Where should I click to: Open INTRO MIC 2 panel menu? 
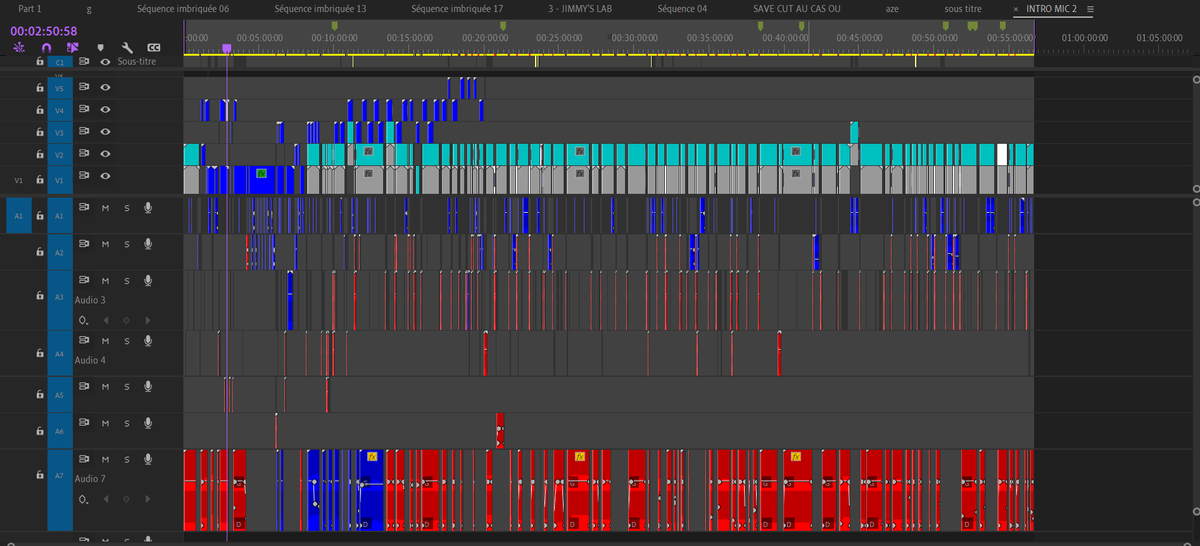1090,8
